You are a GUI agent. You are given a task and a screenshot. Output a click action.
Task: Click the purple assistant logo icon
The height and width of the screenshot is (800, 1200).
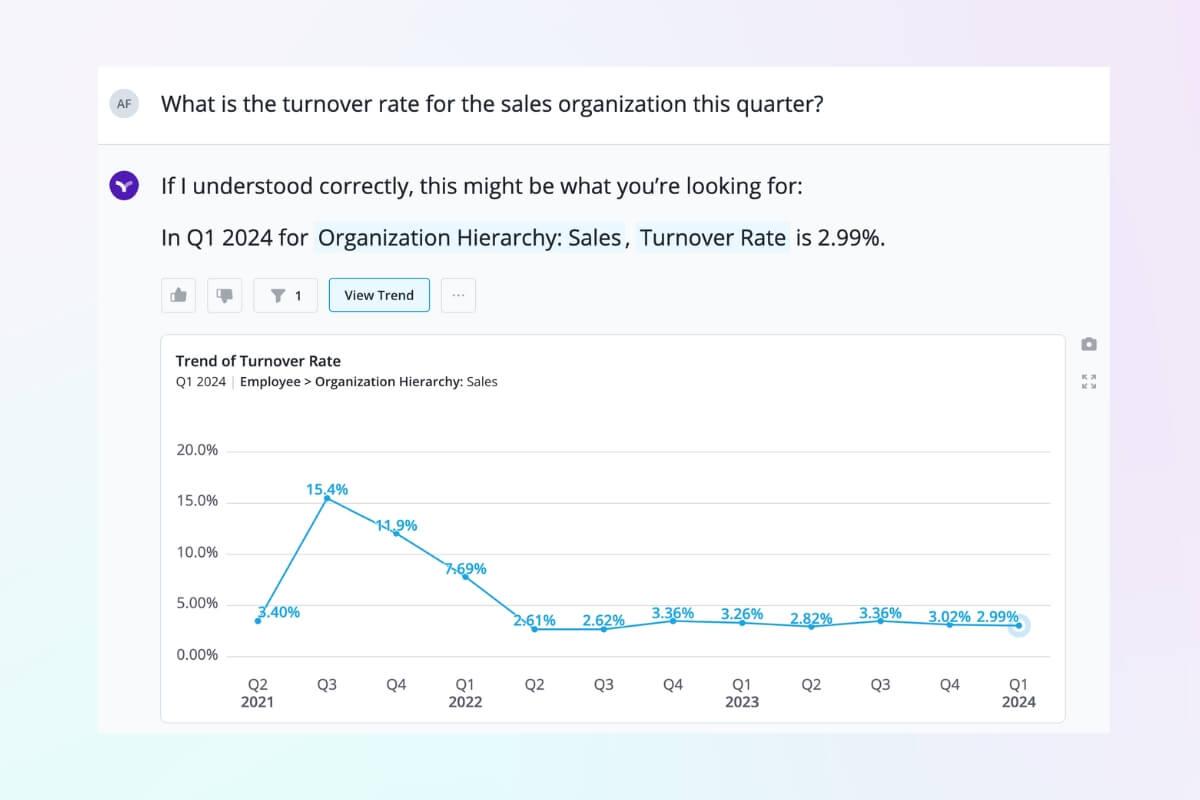click(124, 185)
